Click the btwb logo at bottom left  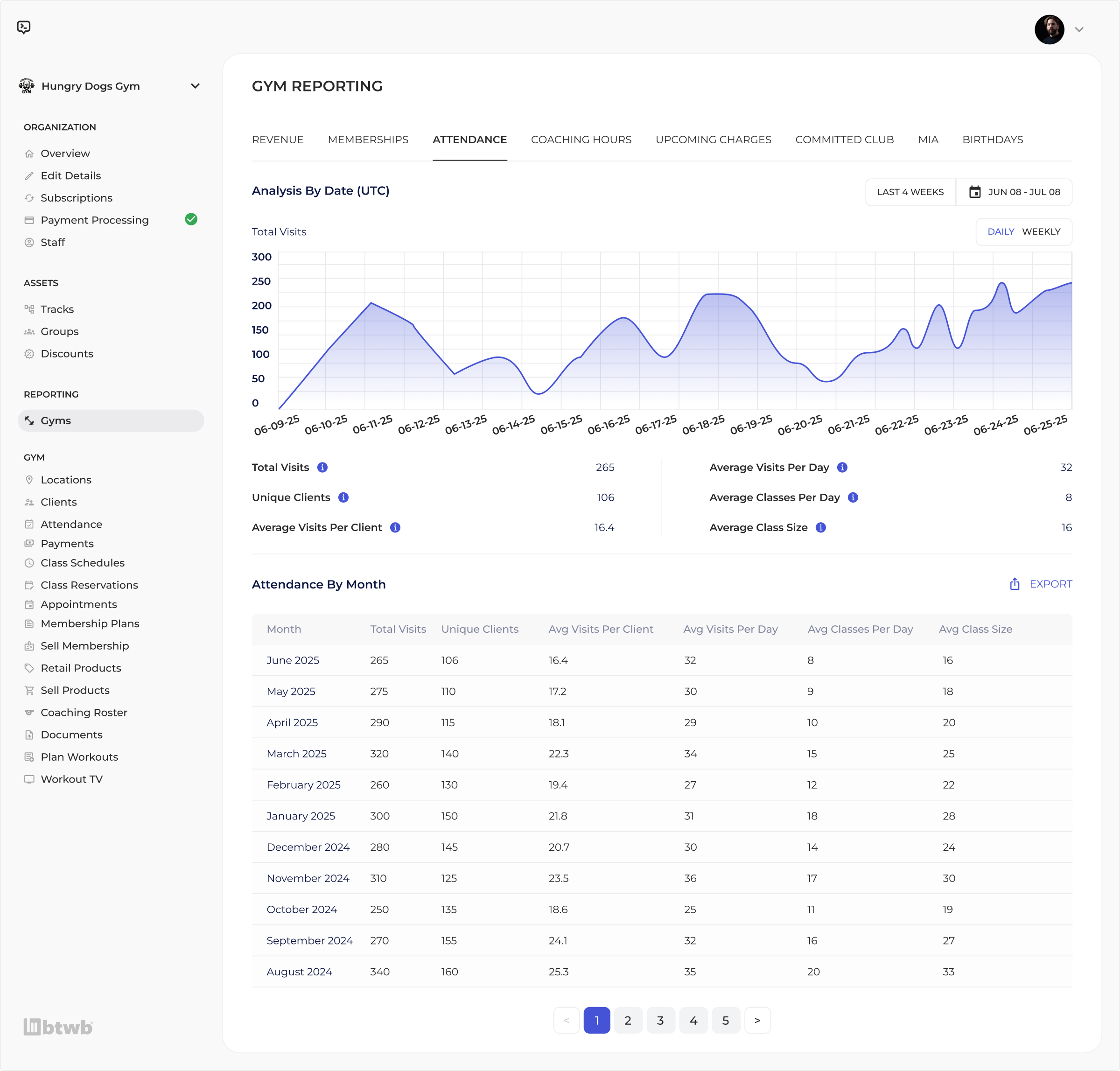(x=58, y=1027)
